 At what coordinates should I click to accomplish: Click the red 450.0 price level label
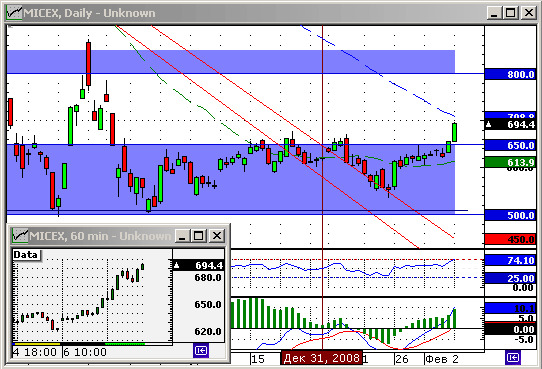point(511,239)
